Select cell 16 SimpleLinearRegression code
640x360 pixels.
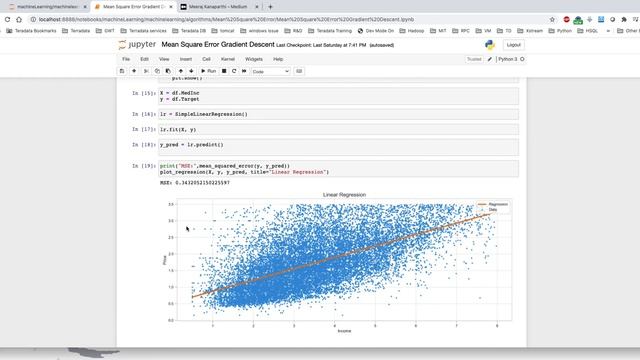(338, 114)
